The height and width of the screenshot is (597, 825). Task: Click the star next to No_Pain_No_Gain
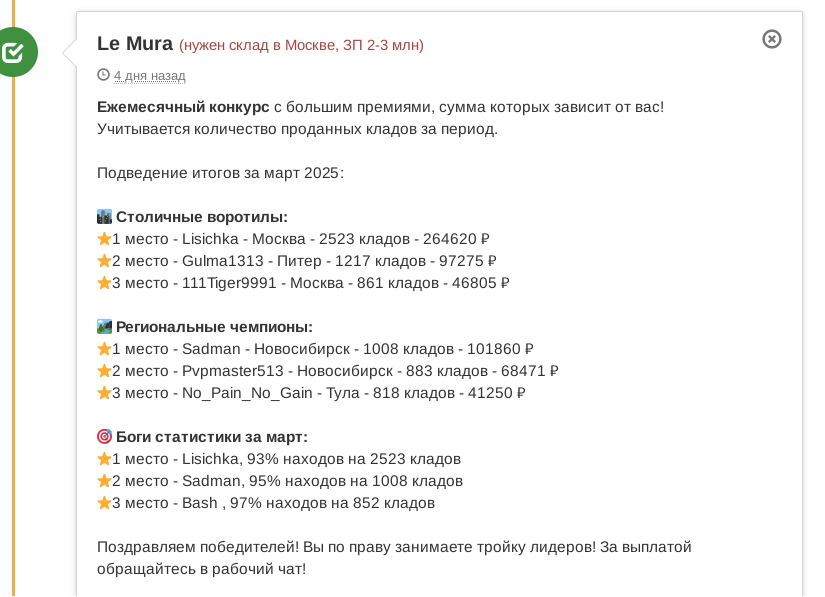point(104,393)
